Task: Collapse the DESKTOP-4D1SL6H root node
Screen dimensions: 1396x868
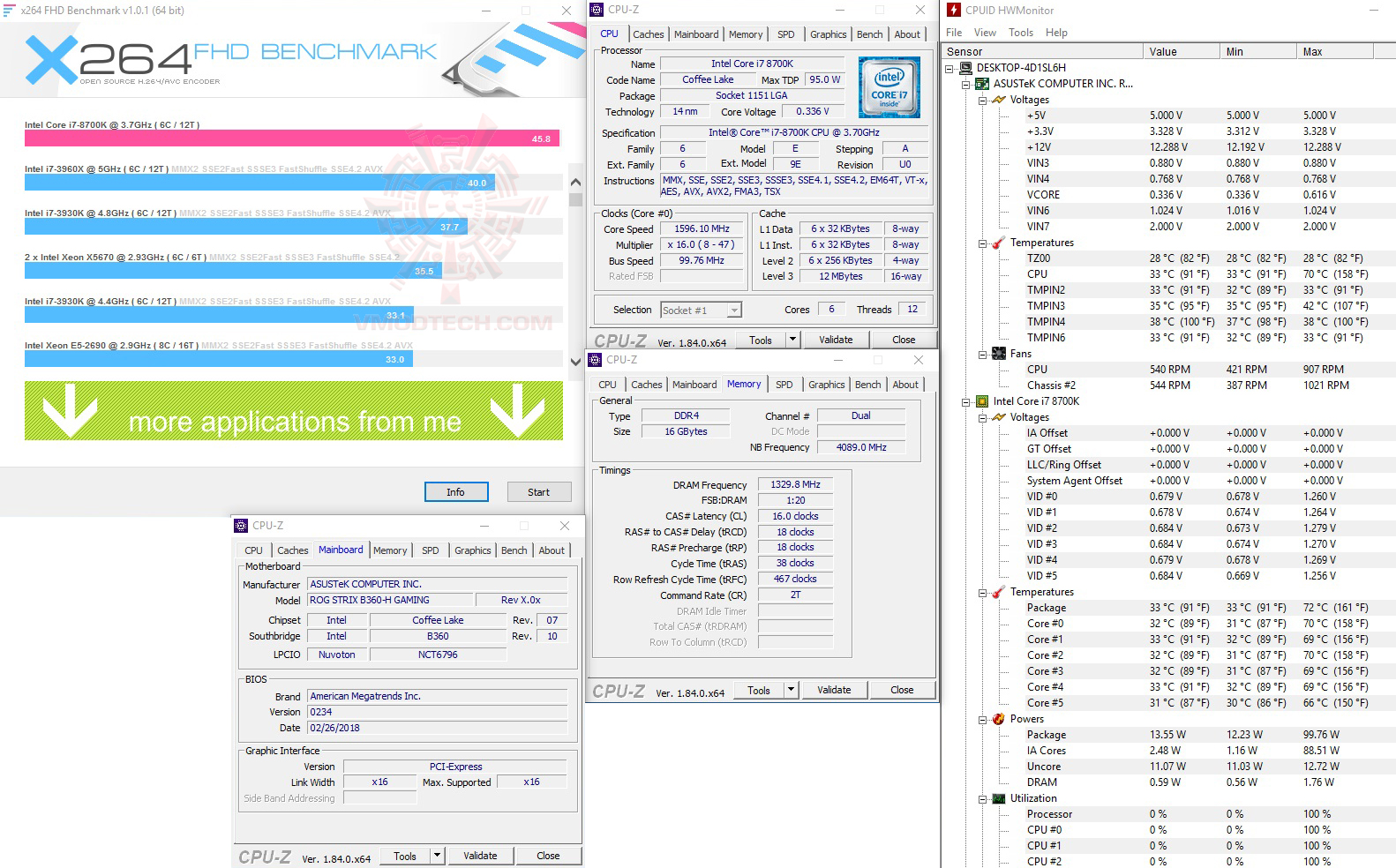Action: (949, 68)
